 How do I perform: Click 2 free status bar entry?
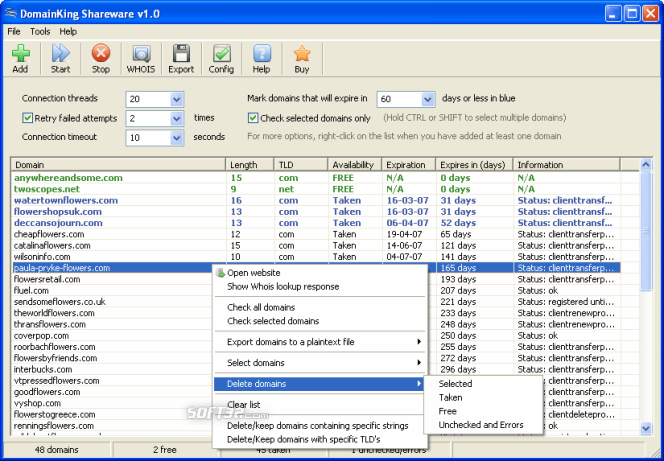tap(165, 450)
